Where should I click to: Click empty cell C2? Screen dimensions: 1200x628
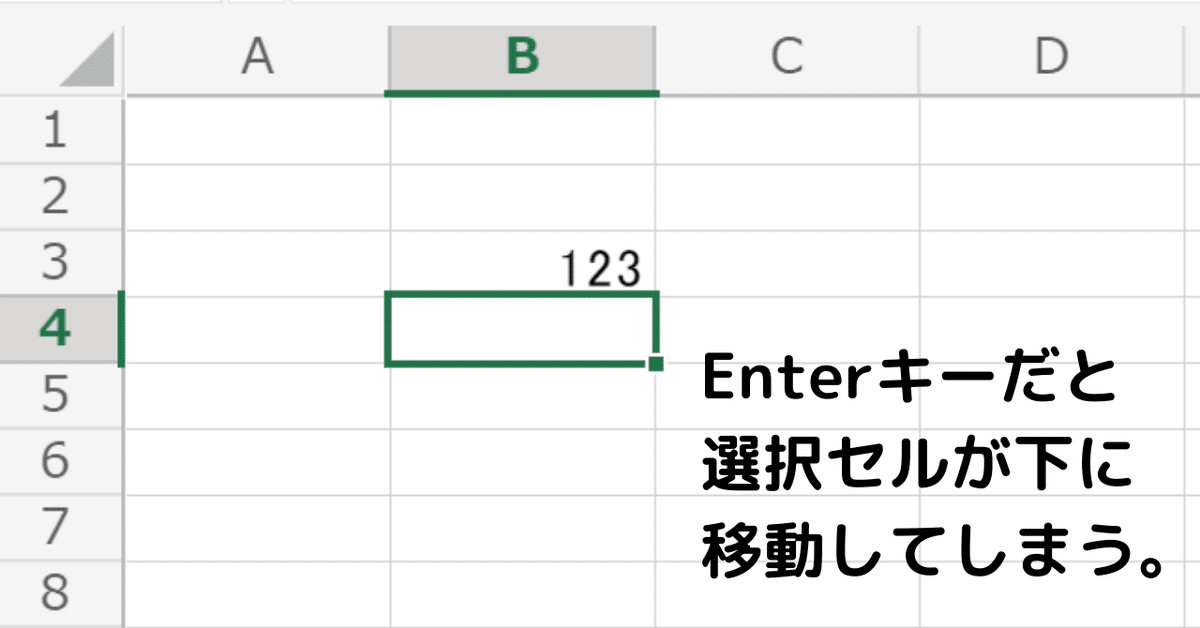pos(787,198)
